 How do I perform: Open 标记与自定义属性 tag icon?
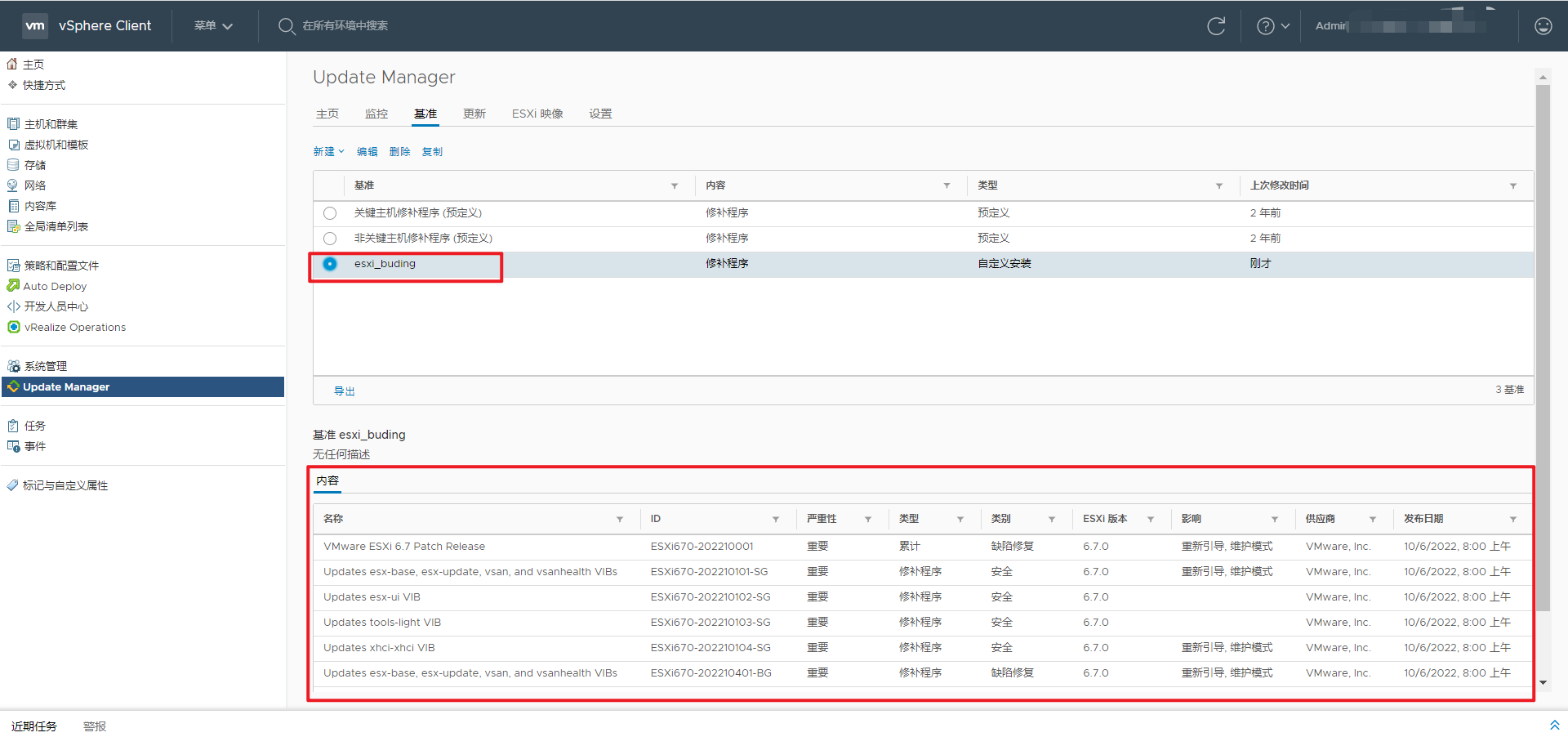(12, 485)
